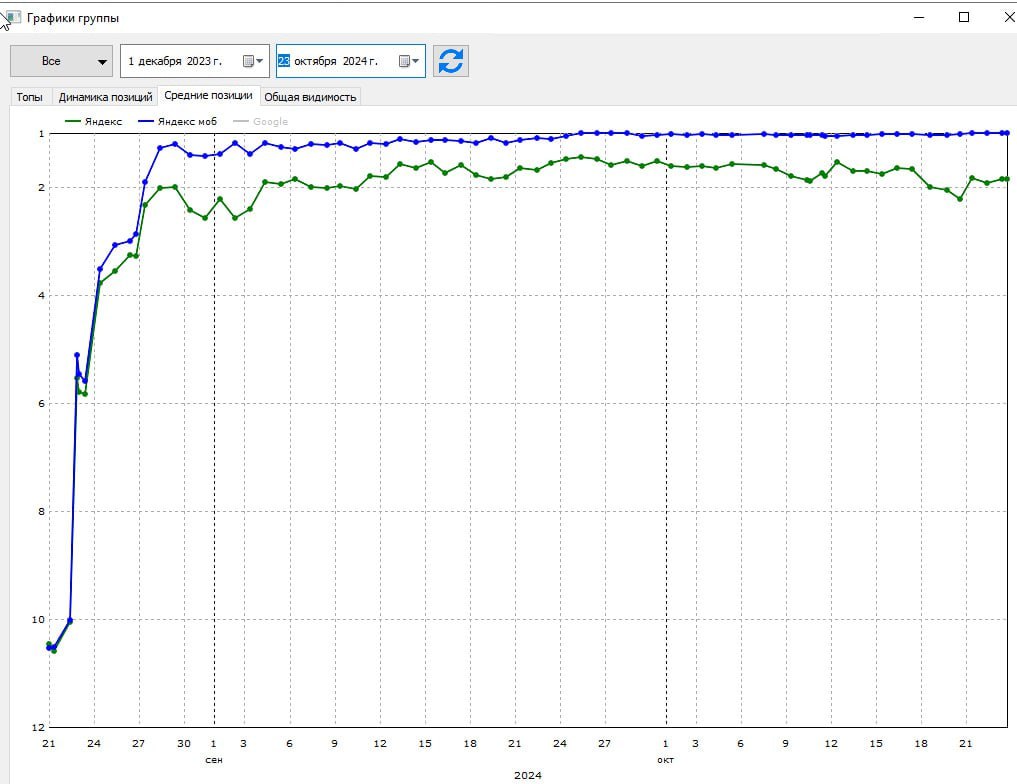The width and height of the screenshot is (1017, 784).
Task: Open the end date calendar picker icon
Action: (408, 61)
